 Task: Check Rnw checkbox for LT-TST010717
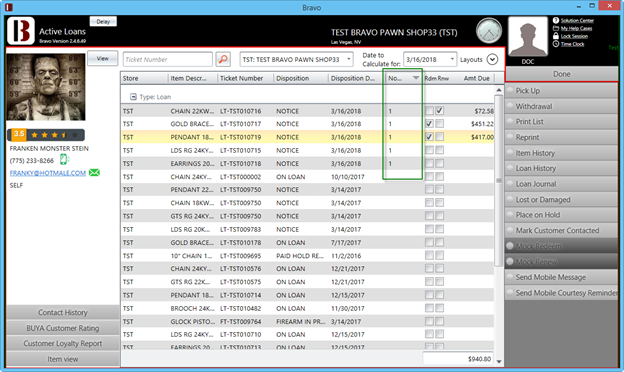click(439, 124)
